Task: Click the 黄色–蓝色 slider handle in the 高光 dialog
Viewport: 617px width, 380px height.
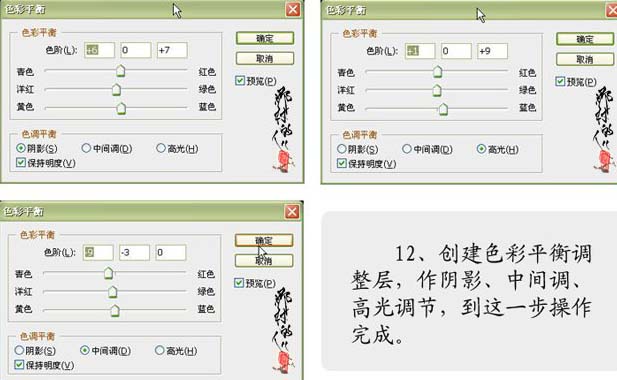Action: (443, 109)
